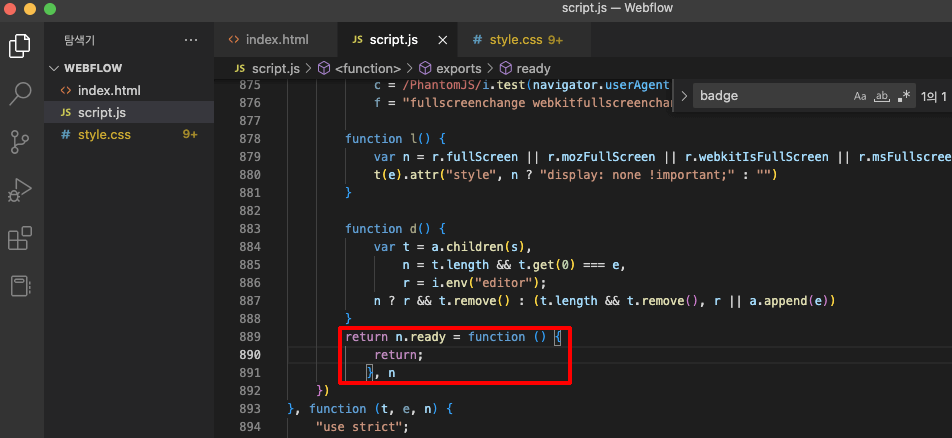Close the script.js tab
This screenshot has width=952, height=438.
443,40
